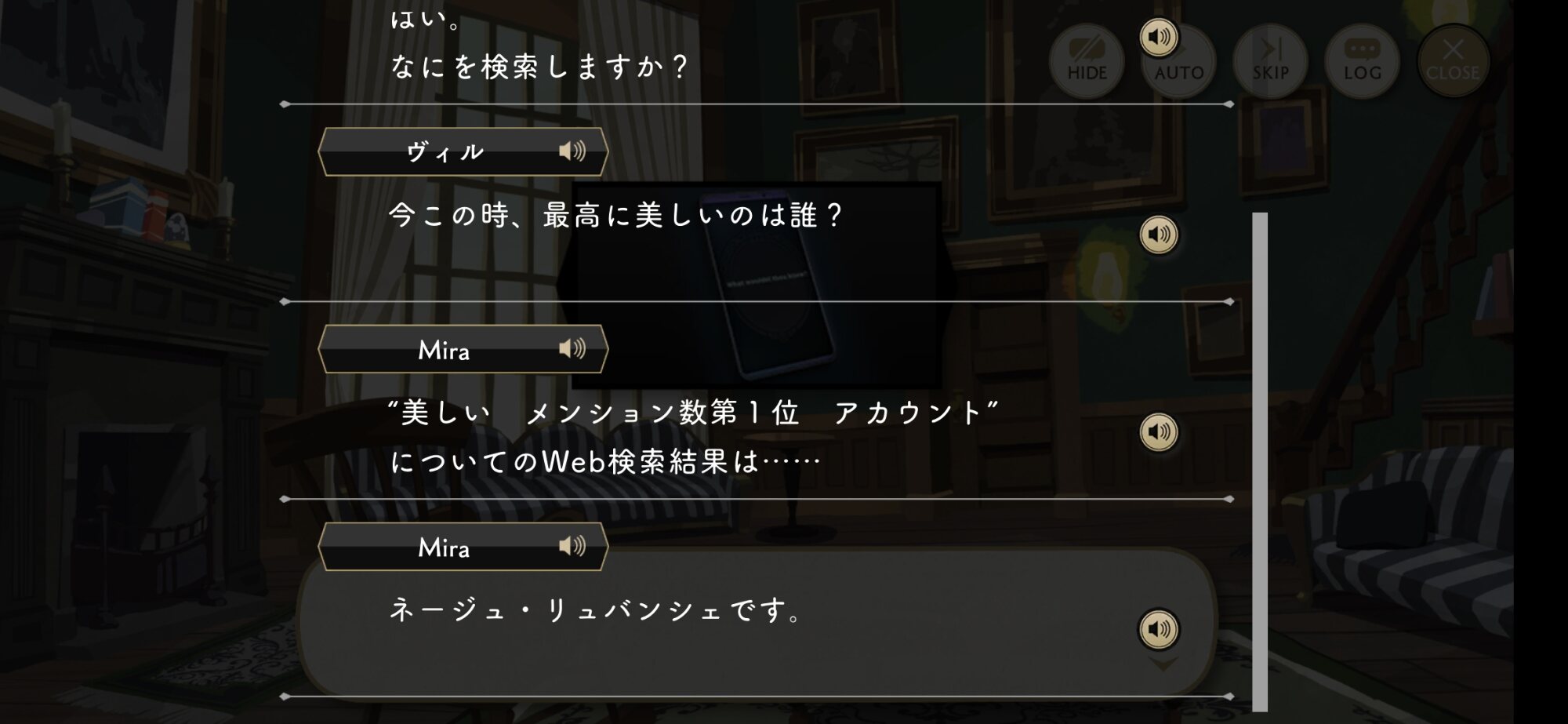Open the LOG button

pyautogui.click(x=1362, y=60)
